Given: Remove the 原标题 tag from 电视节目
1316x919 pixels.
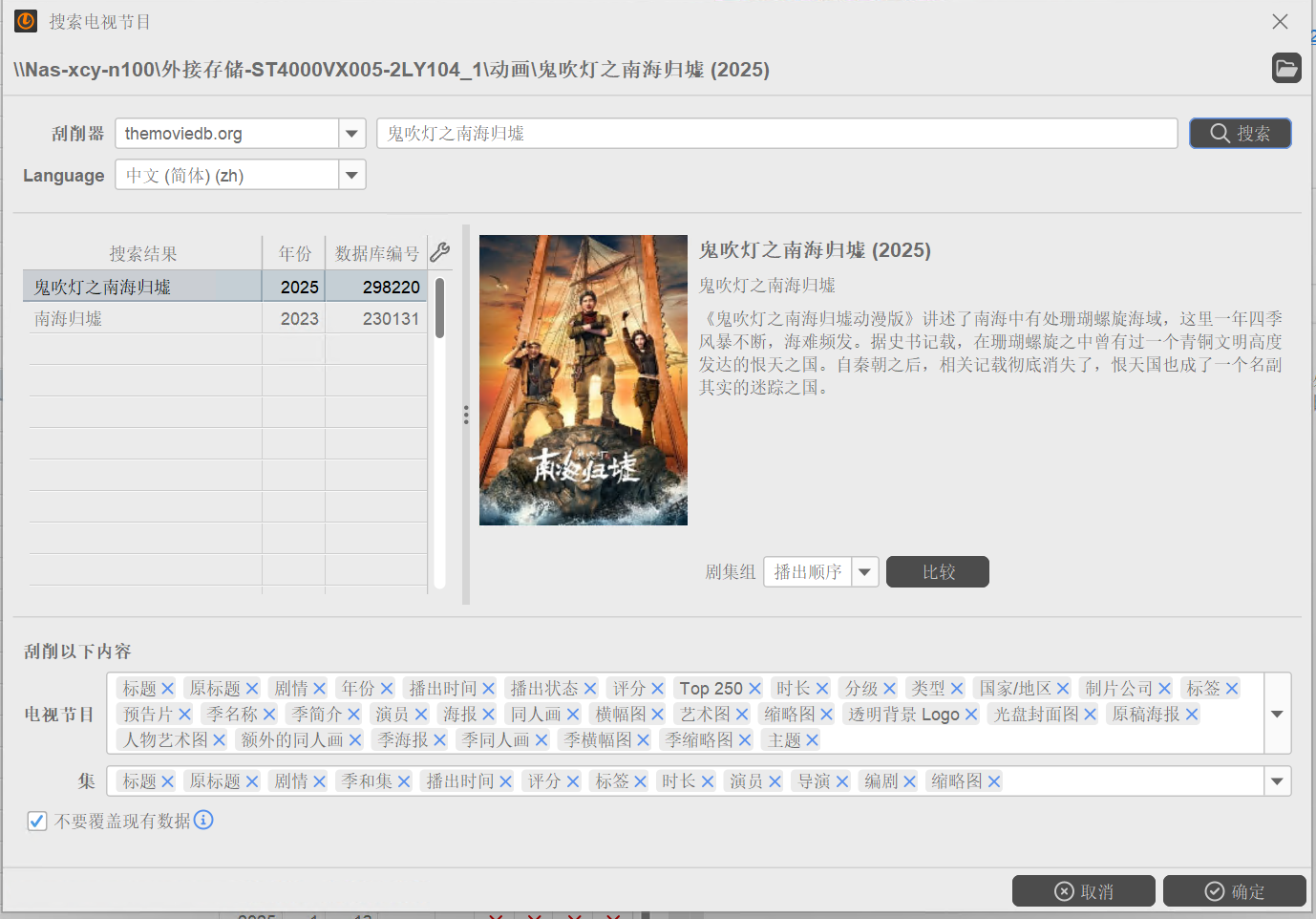Looking at the screenshot, I should 252,688.
